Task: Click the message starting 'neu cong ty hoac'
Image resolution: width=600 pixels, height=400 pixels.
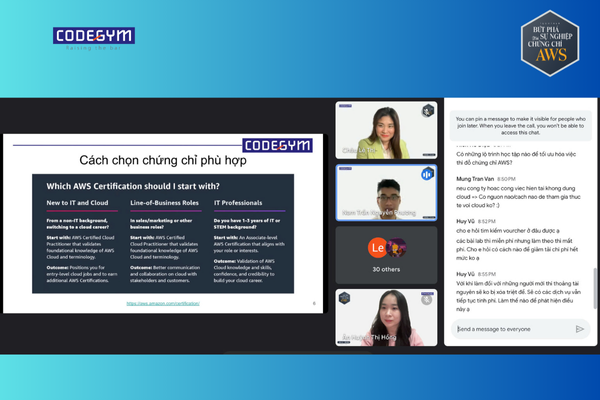Action: point(518,197)
